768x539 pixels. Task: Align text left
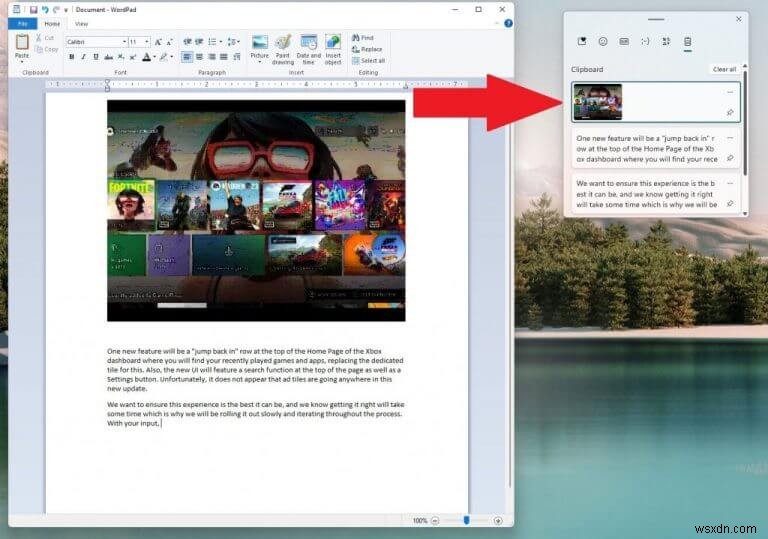point(187,57)
